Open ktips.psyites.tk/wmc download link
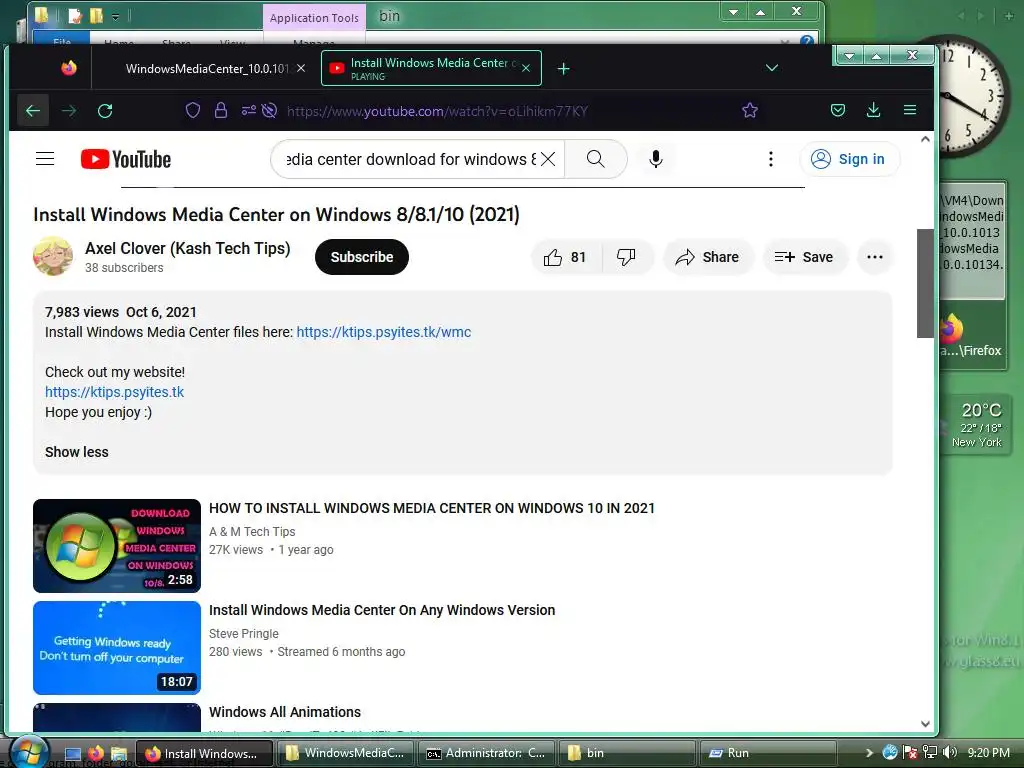 pos(384,332)
